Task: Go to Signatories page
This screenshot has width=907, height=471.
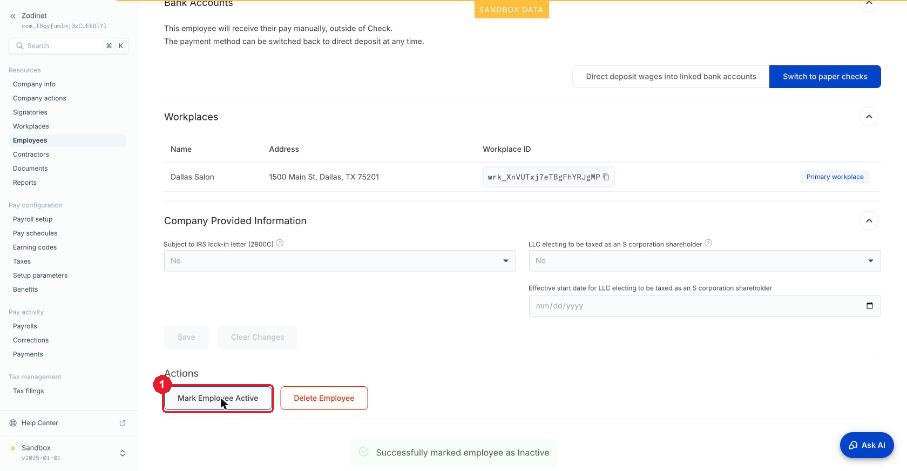Action: 30,112
